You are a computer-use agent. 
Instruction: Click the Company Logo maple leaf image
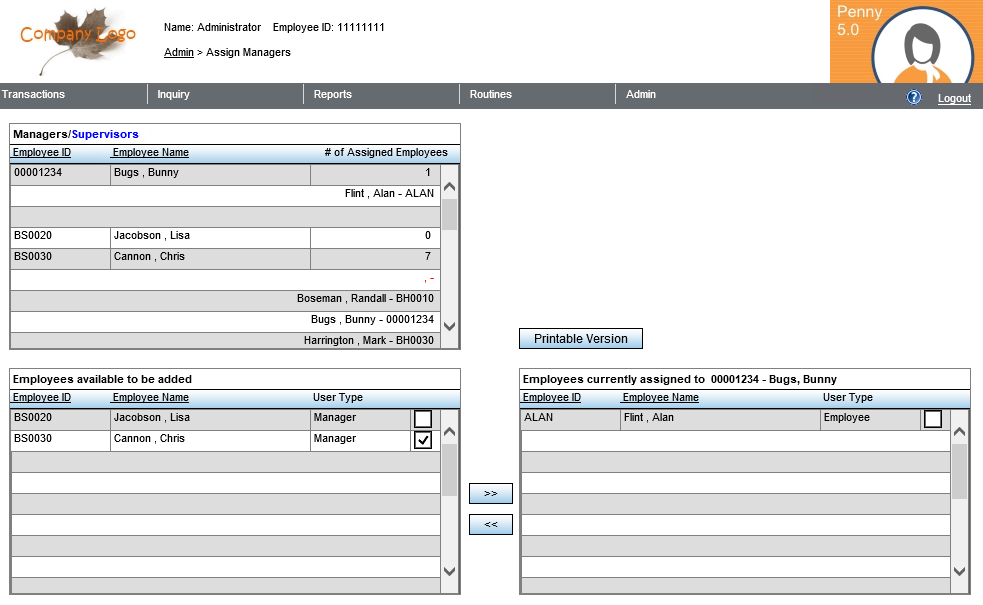pos(78,40)
